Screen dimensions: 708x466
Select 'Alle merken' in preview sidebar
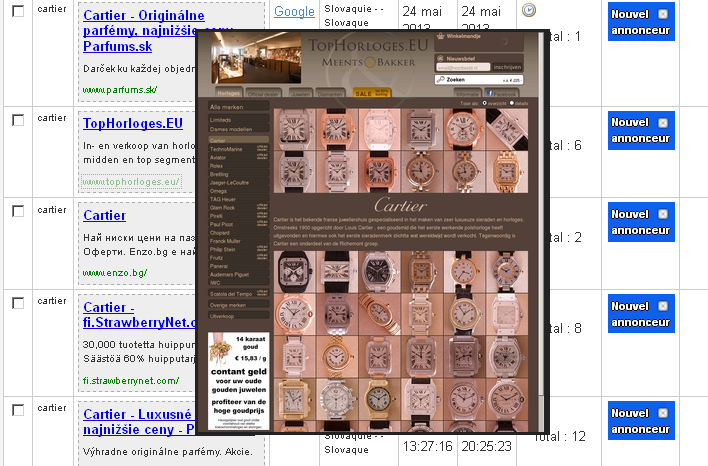(x=238, y=107)
